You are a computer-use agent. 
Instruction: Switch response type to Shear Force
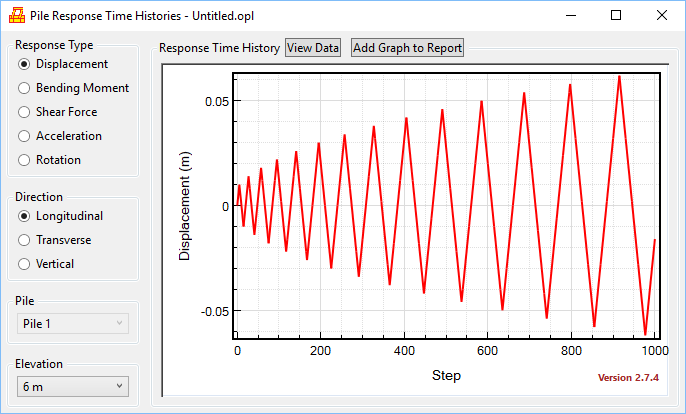(x=25, y=112)
